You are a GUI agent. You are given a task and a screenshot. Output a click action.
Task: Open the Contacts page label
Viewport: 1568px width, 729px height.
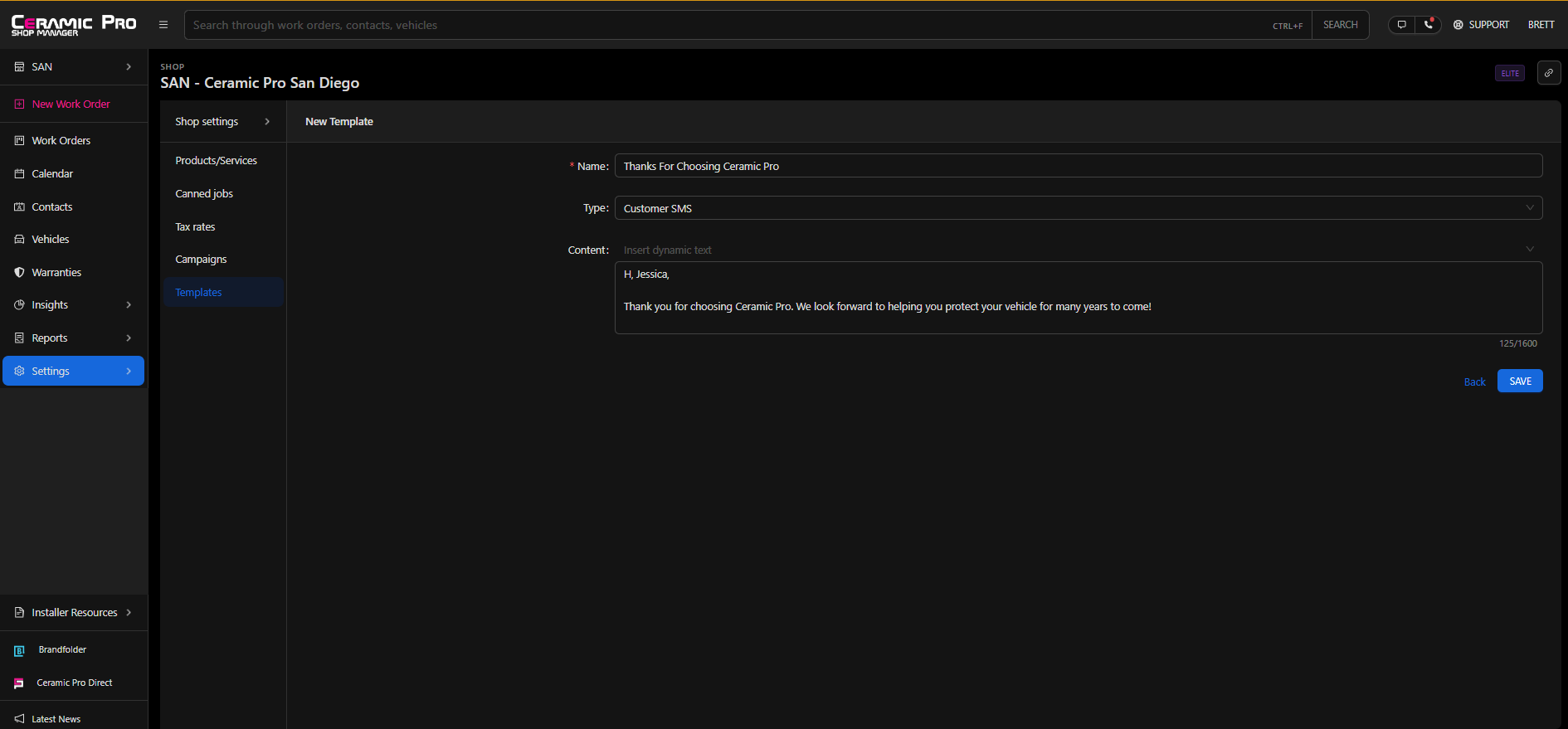[52, 207]
